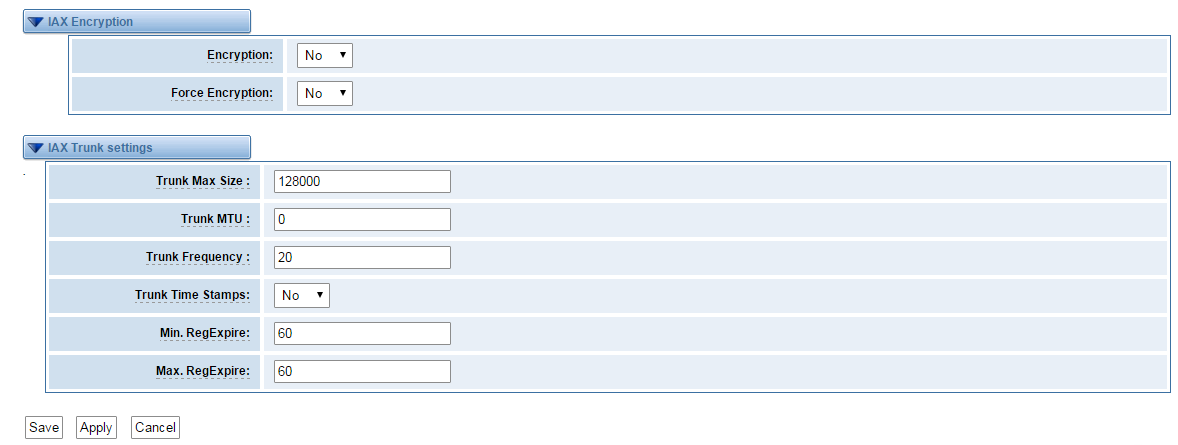Click the Trunk Max Size field
Image resolution: width=1178 pixels, height=445 pixels.
coord(362,181)
